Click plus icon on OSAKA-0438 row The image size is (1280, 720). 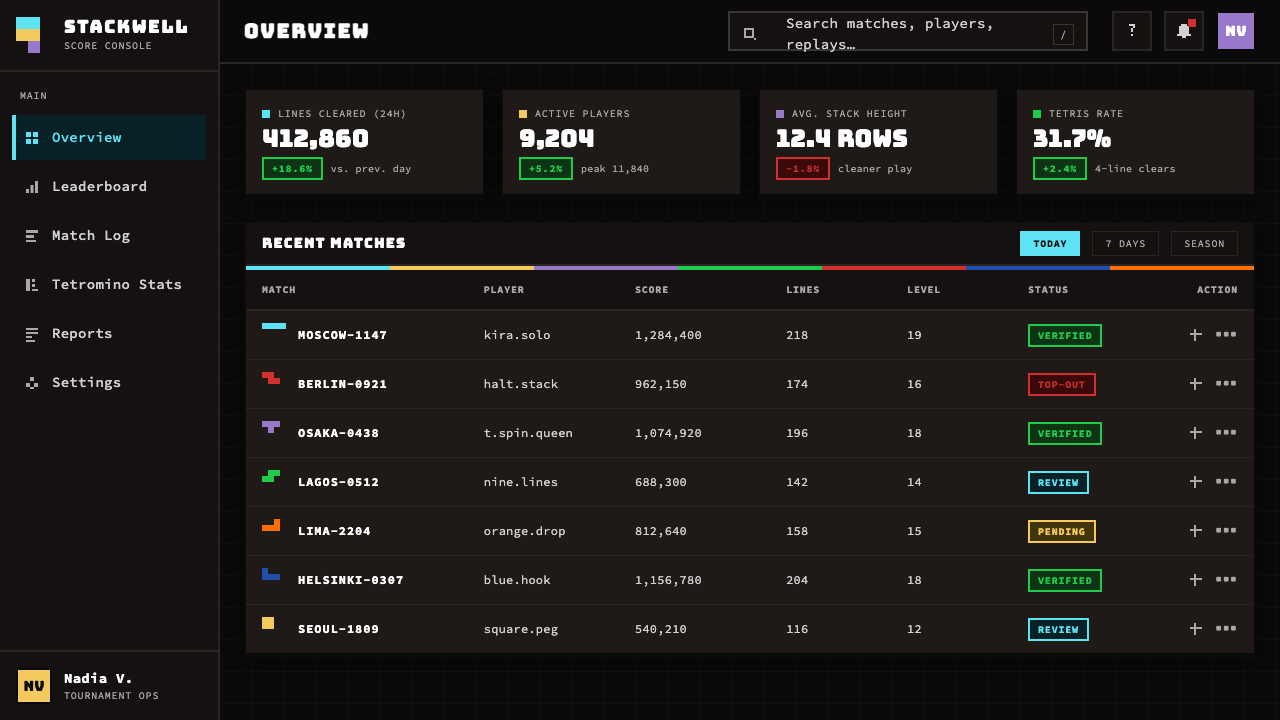coord(1196,433)
